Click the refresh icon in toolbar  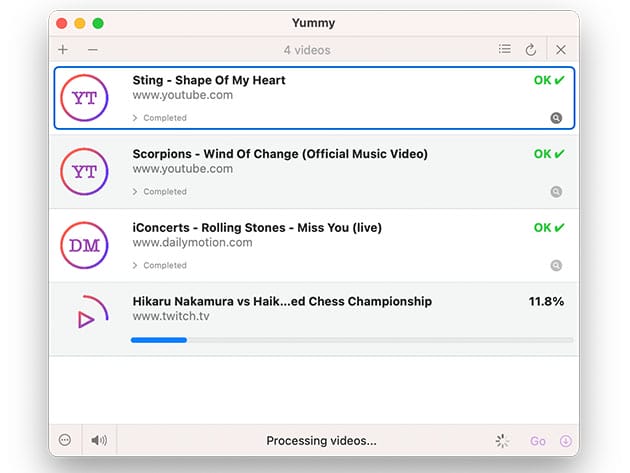(531, 50)
